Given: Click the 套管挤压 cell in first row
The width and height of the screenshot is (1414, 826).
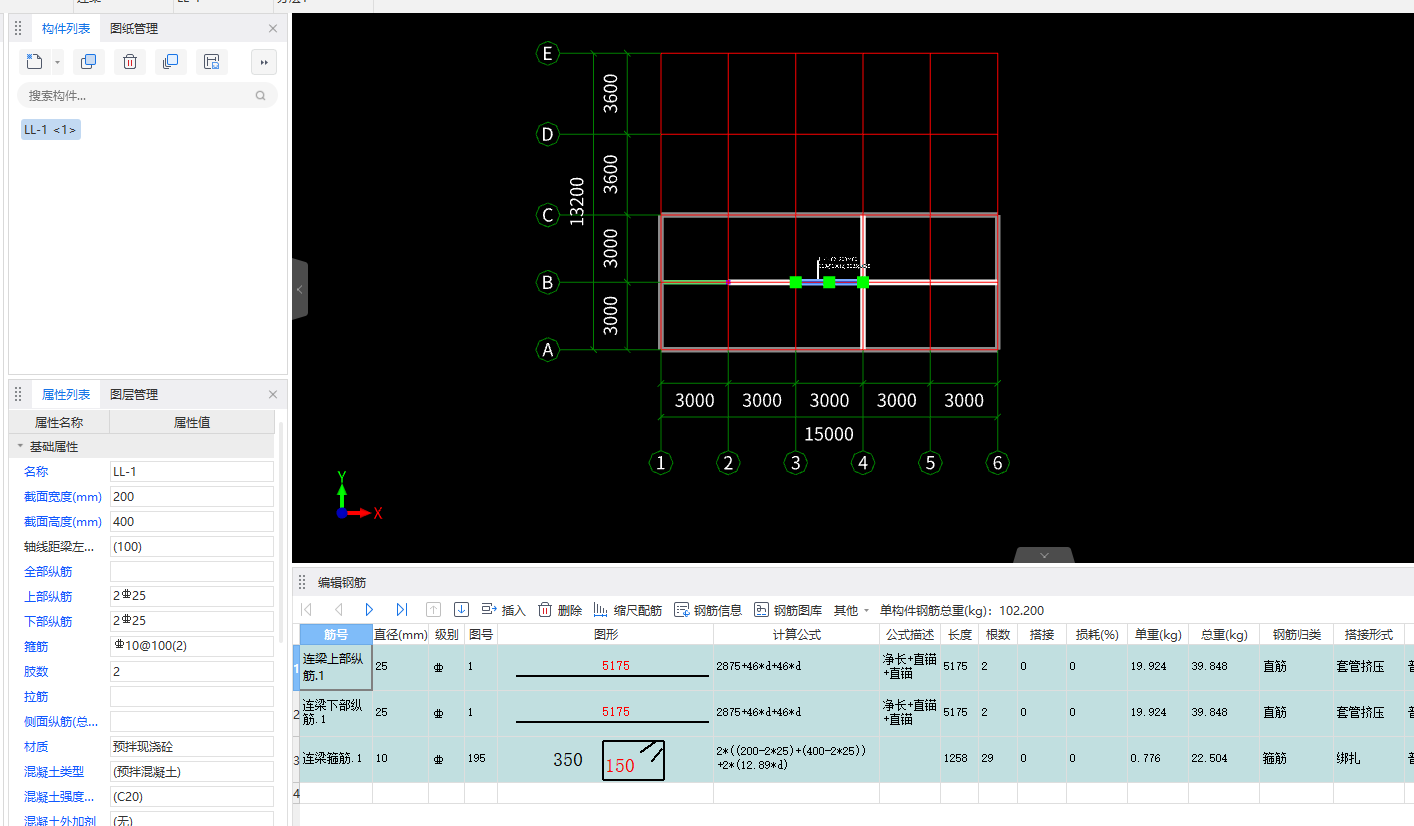Looking at the screenshot, I should coord(1368,667).
